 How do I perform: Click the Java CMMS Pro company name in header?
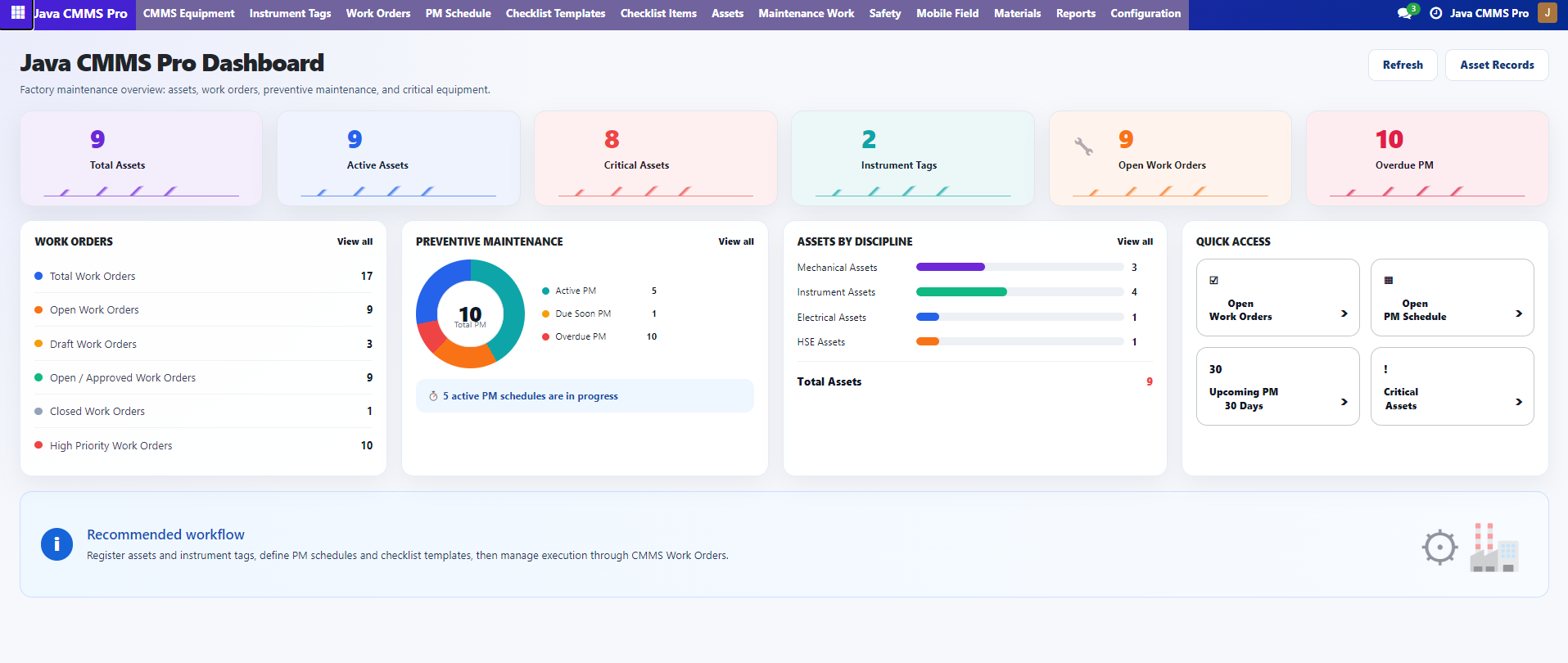1489,13
